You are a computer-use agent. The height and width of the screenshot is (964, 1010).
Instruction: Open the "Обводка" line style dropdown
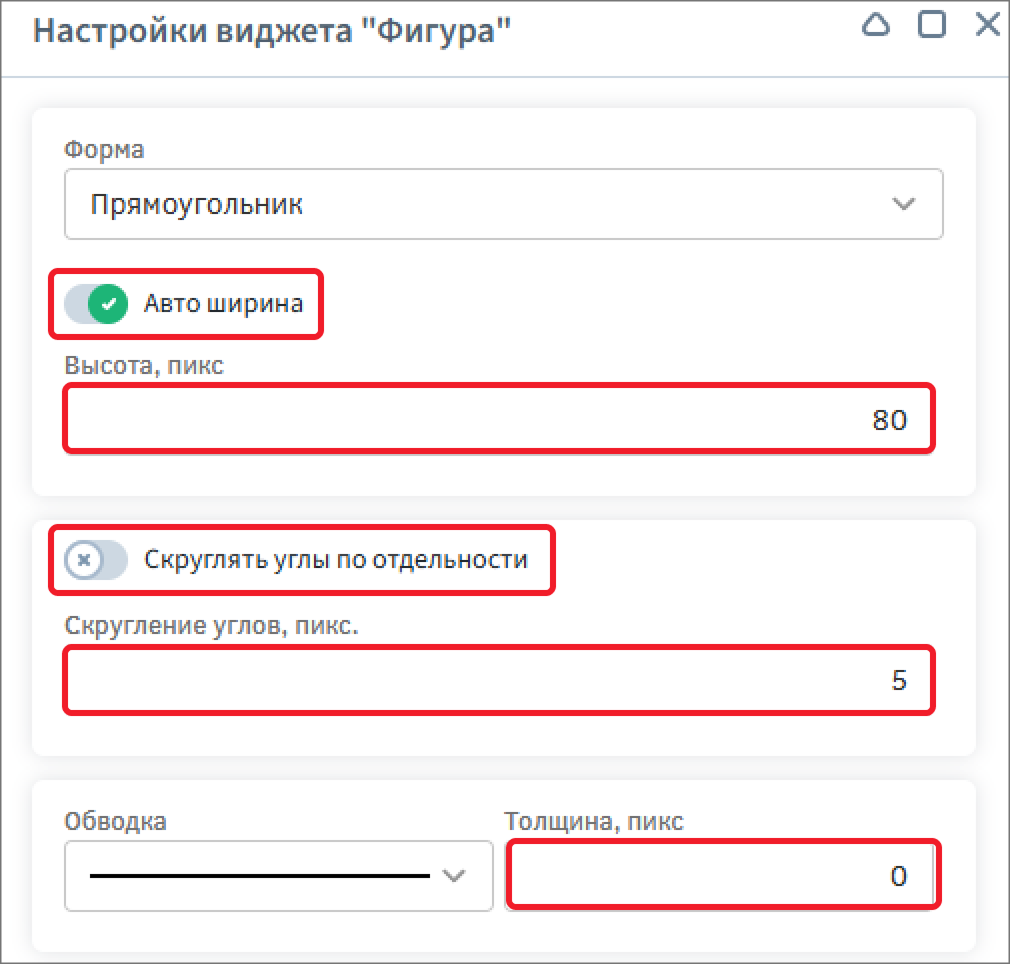coord(278,876)
